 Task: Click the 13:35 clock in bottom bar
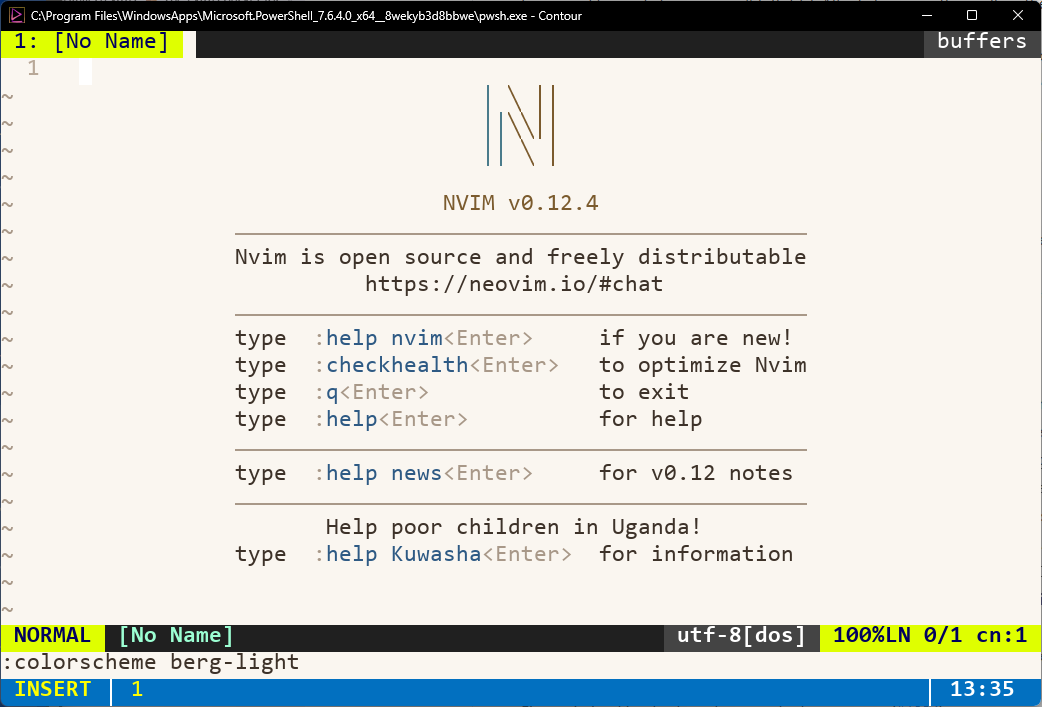[982, 690]
